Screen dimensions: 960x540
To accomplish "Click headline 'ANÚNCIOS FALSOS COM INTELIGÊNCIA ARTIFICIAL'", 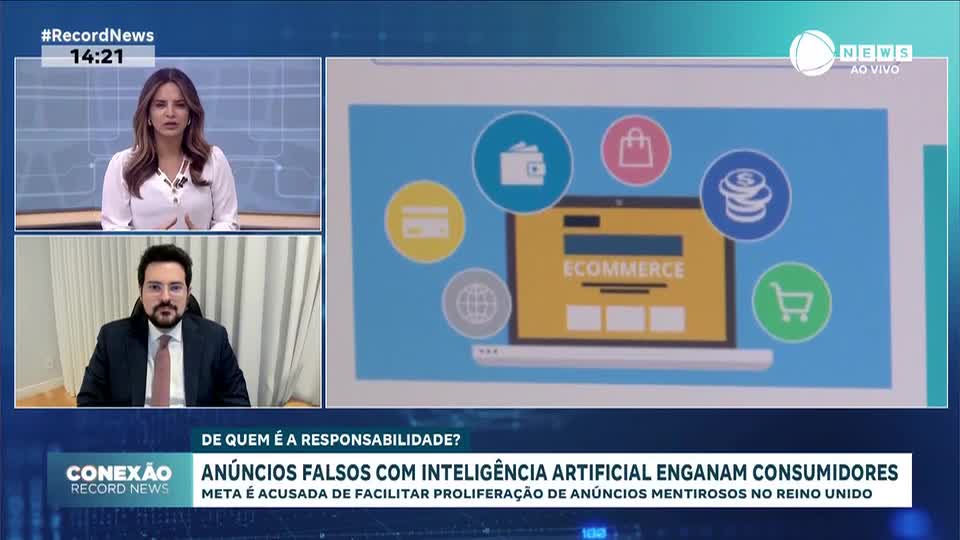I will (x=425, y=473).
